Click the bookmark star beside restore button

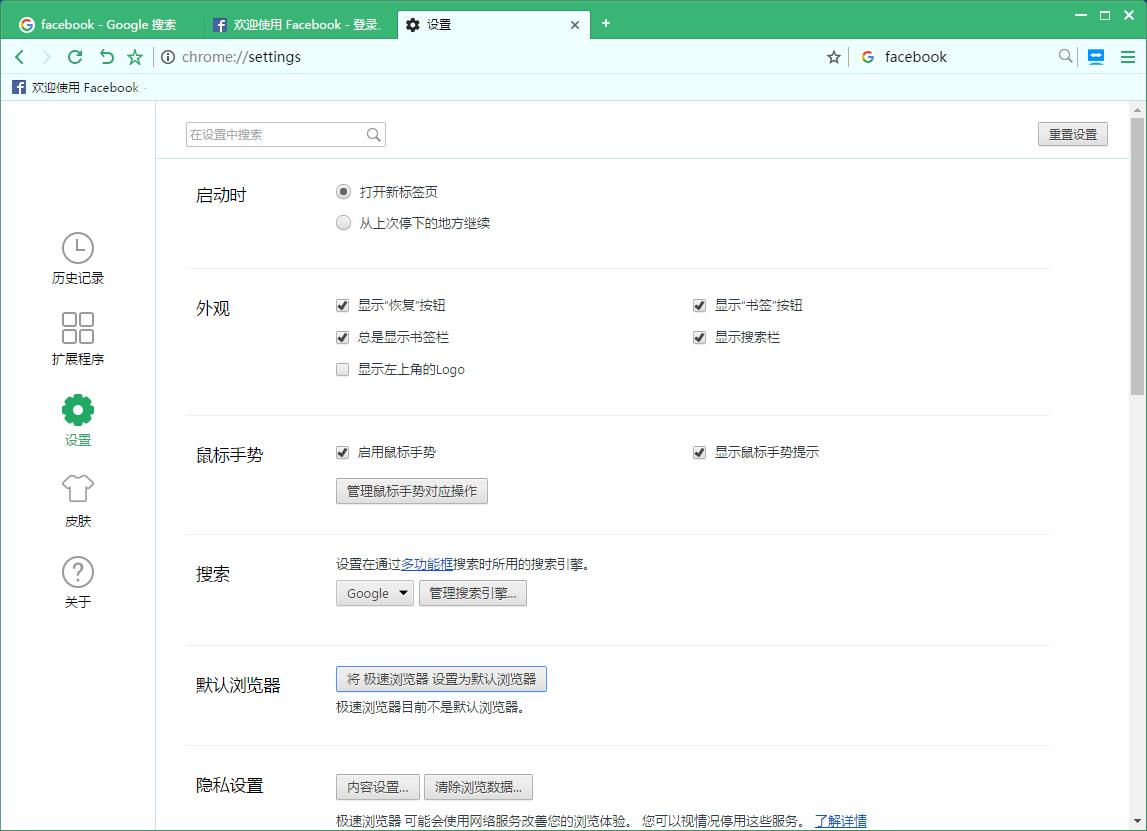point(135,57)
